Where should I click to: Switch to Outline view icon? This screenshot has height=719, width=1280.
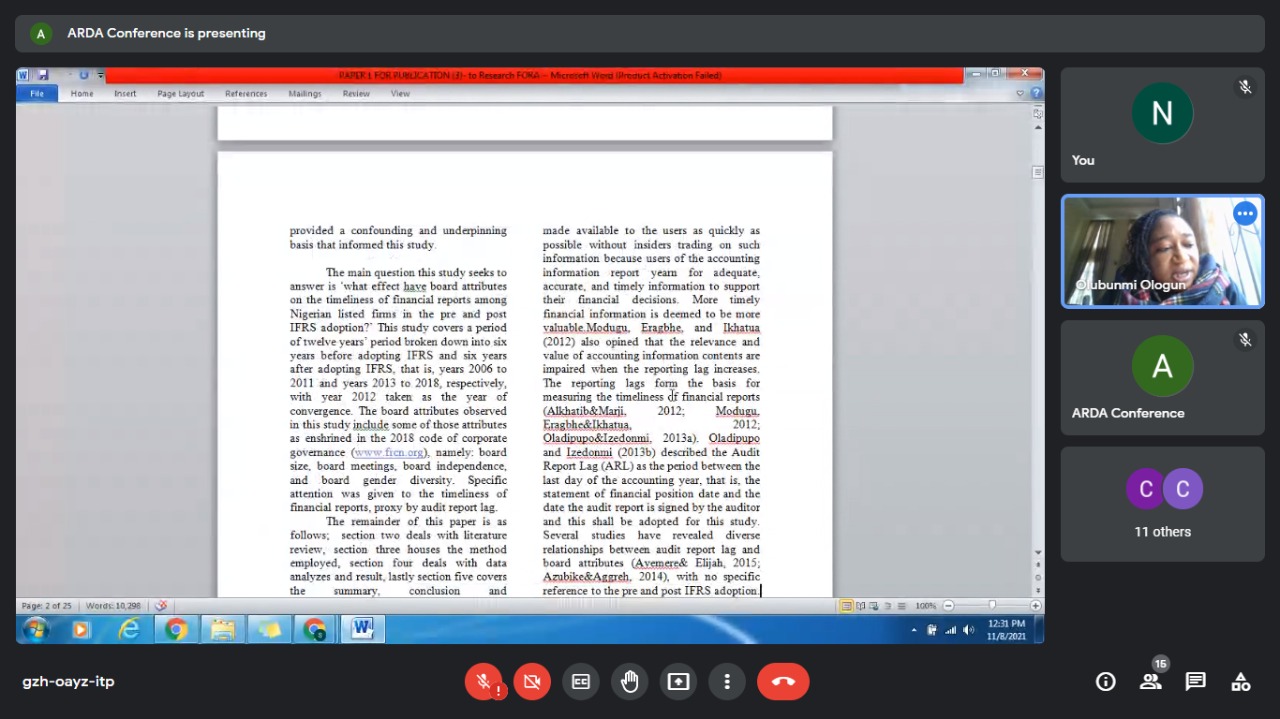[888, 606]
